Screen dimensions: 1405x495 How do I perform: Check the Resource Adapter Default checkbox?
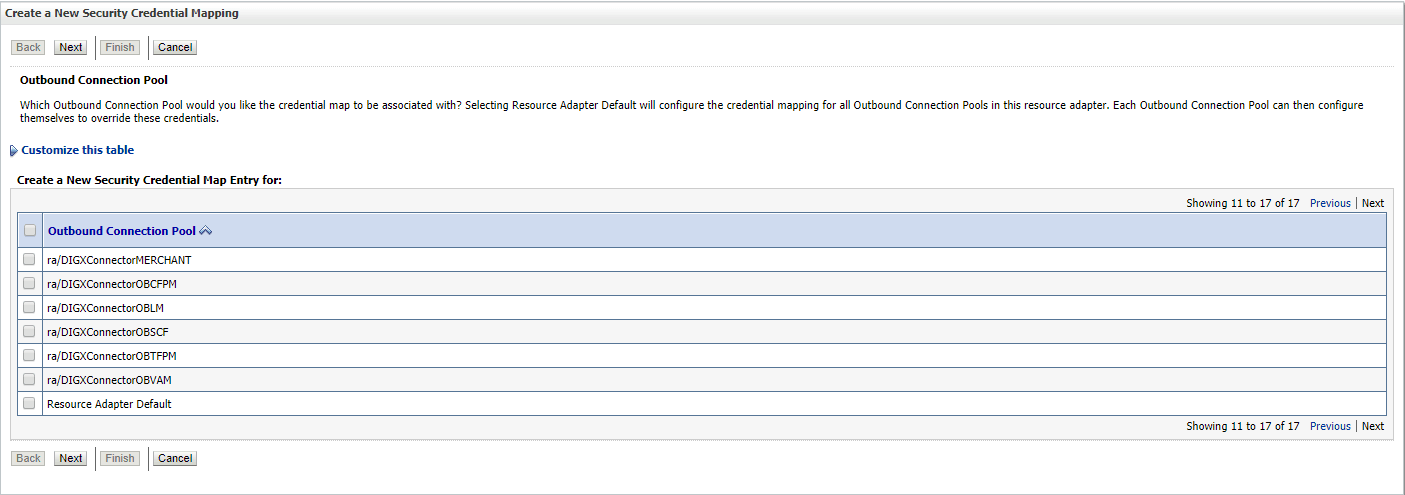(29, 403)
